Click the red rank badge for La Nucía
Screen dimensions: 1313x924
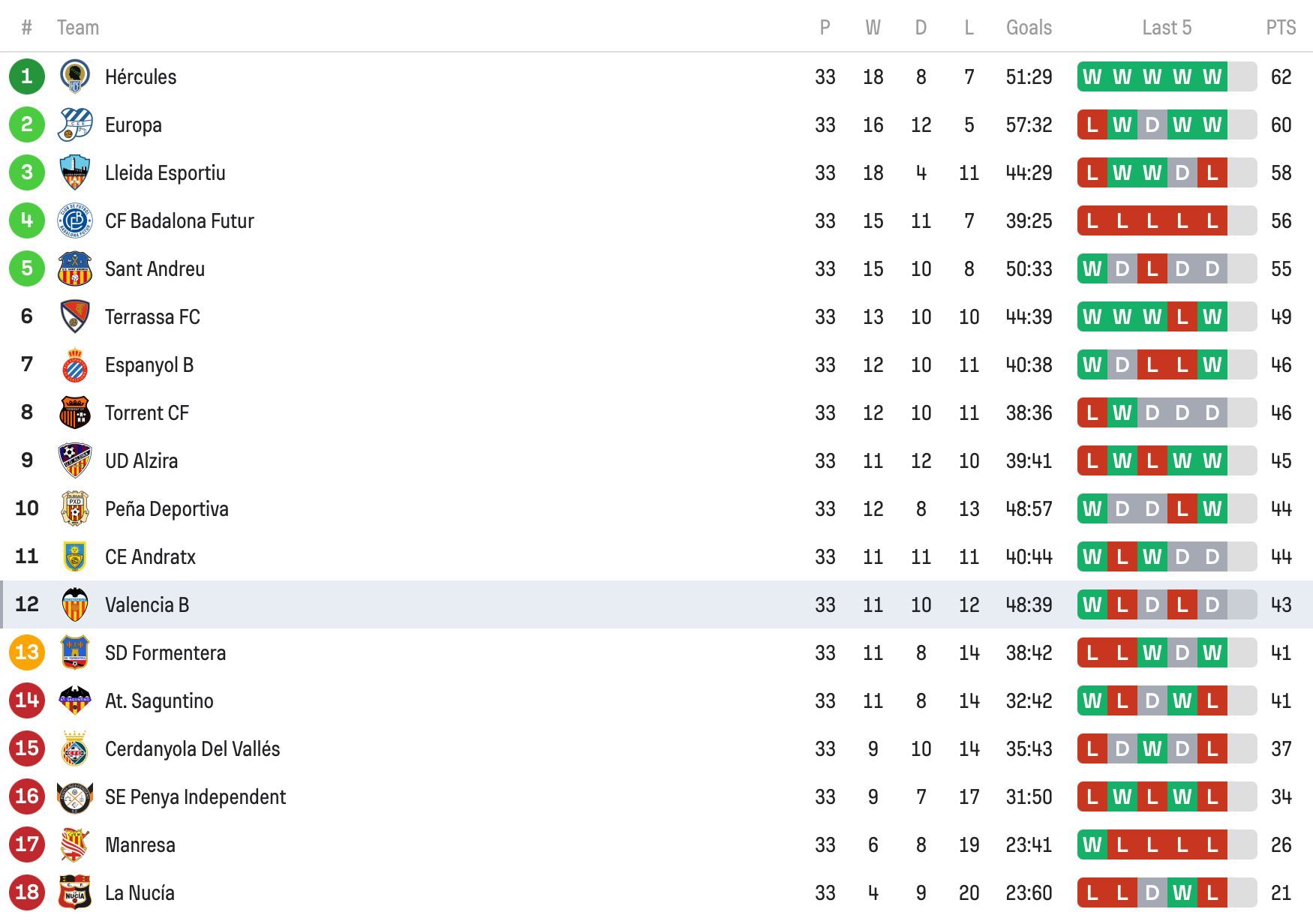tap(27, 892)
